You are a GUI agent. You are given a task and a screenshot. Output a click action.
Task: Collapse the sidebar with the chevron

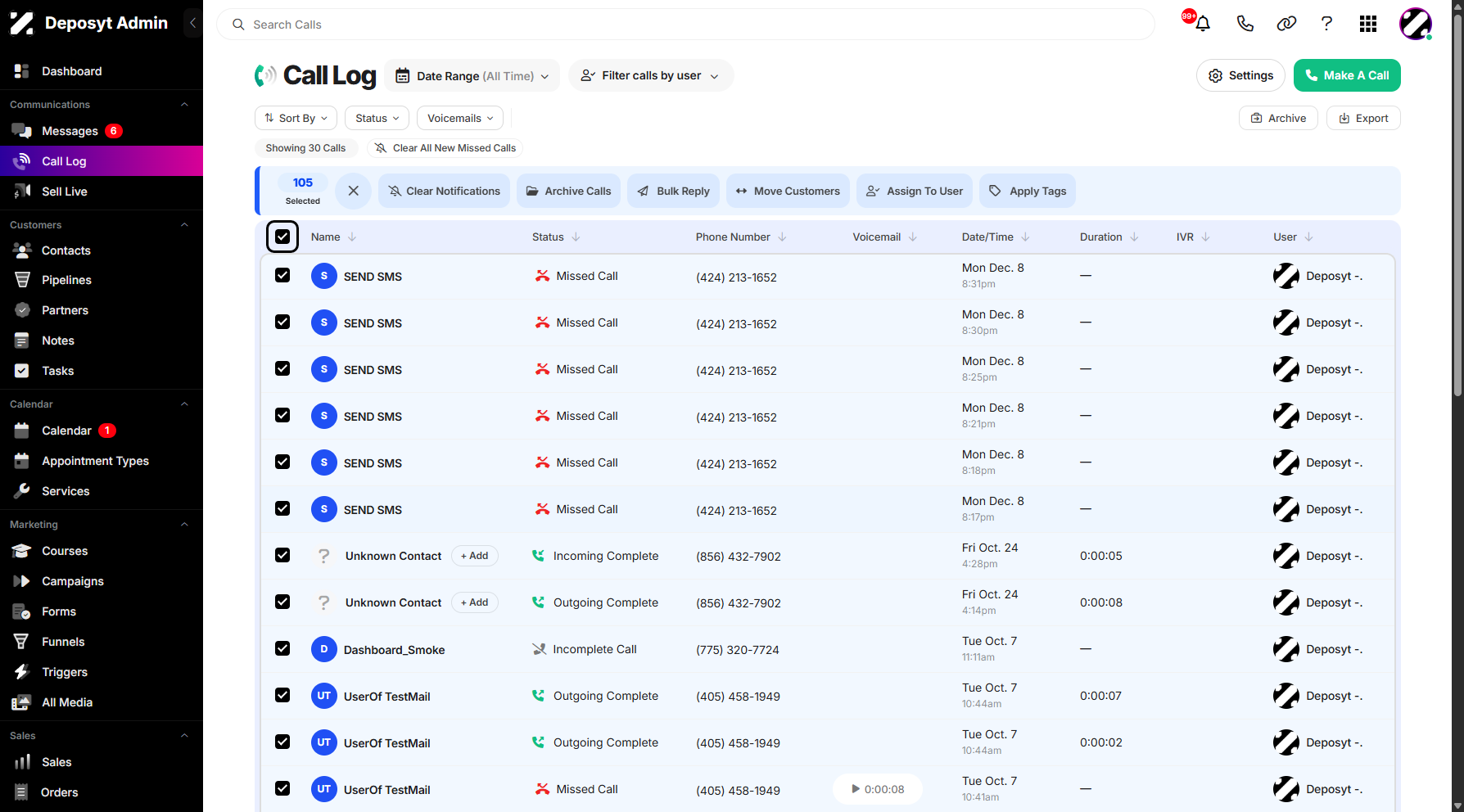192,23
